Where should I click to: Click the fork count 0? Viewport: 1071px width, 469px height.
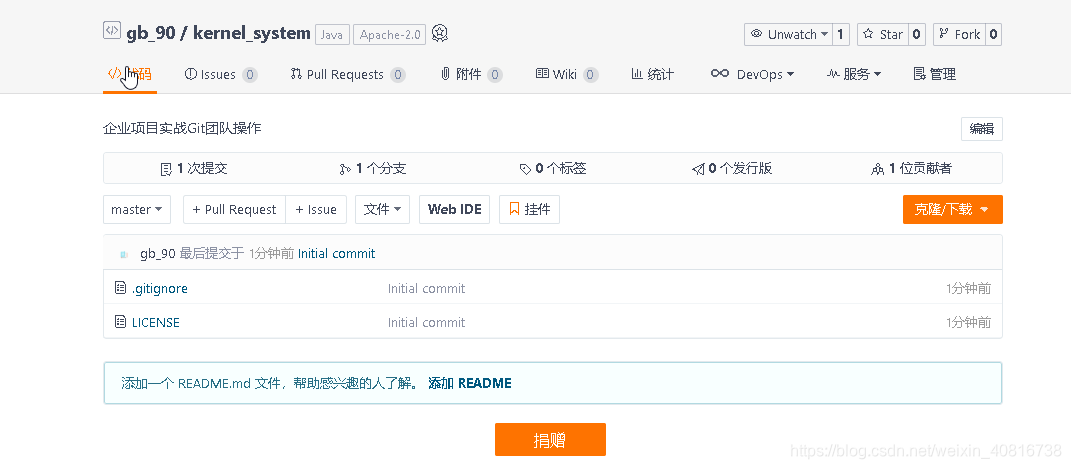coord(993,34)
